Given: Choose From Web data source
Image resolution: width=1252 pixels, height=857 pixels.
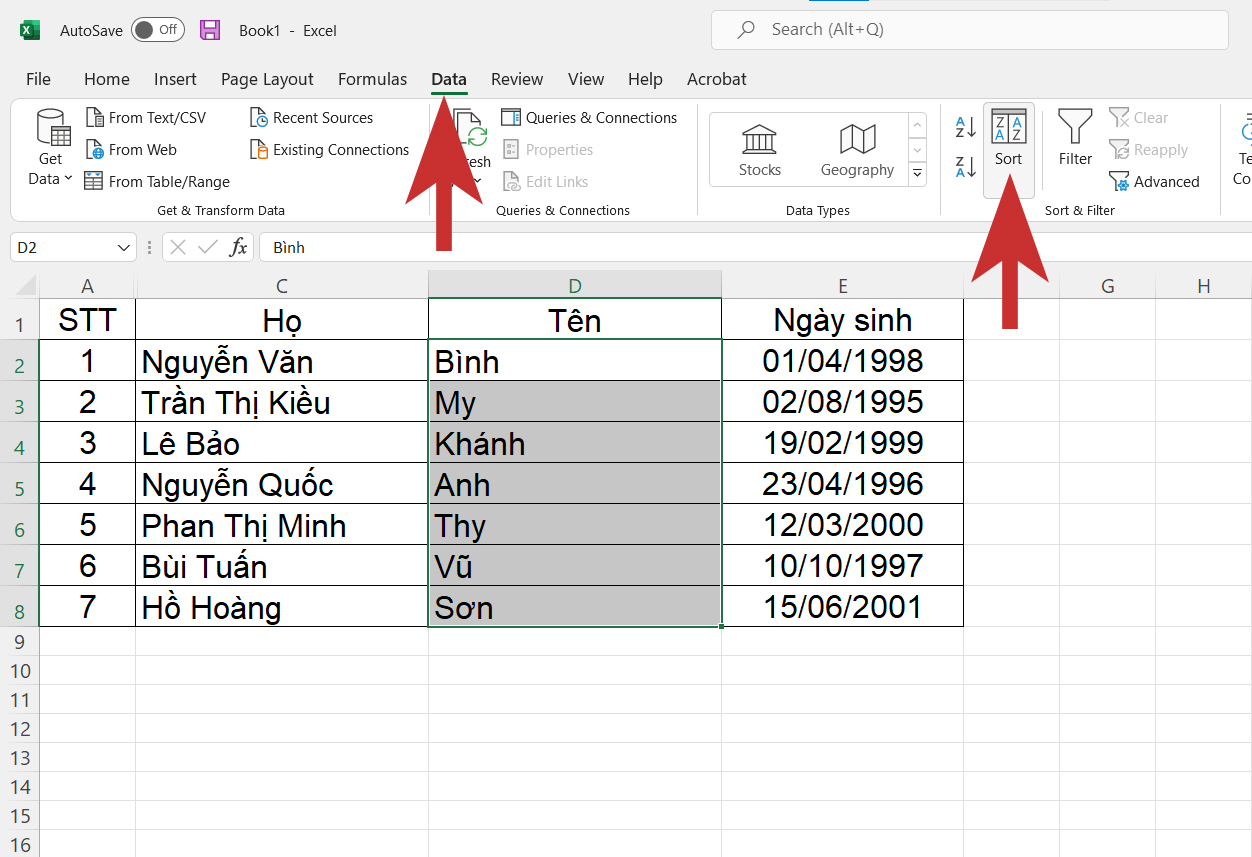Looking at the screenshot, I should click(x=131, y=150).
